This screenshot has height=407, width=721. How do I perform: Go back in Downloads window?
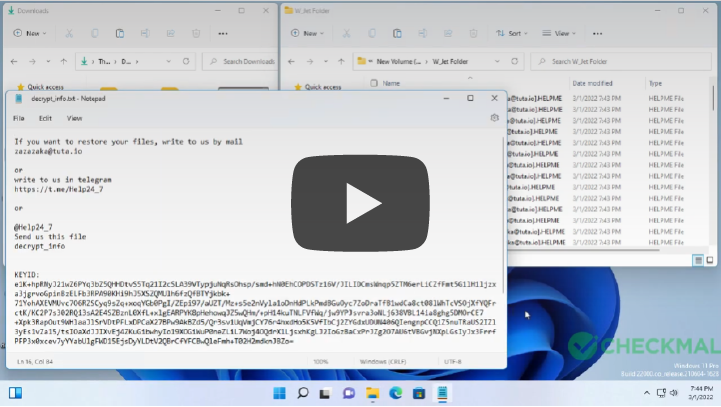click(14, 61)
